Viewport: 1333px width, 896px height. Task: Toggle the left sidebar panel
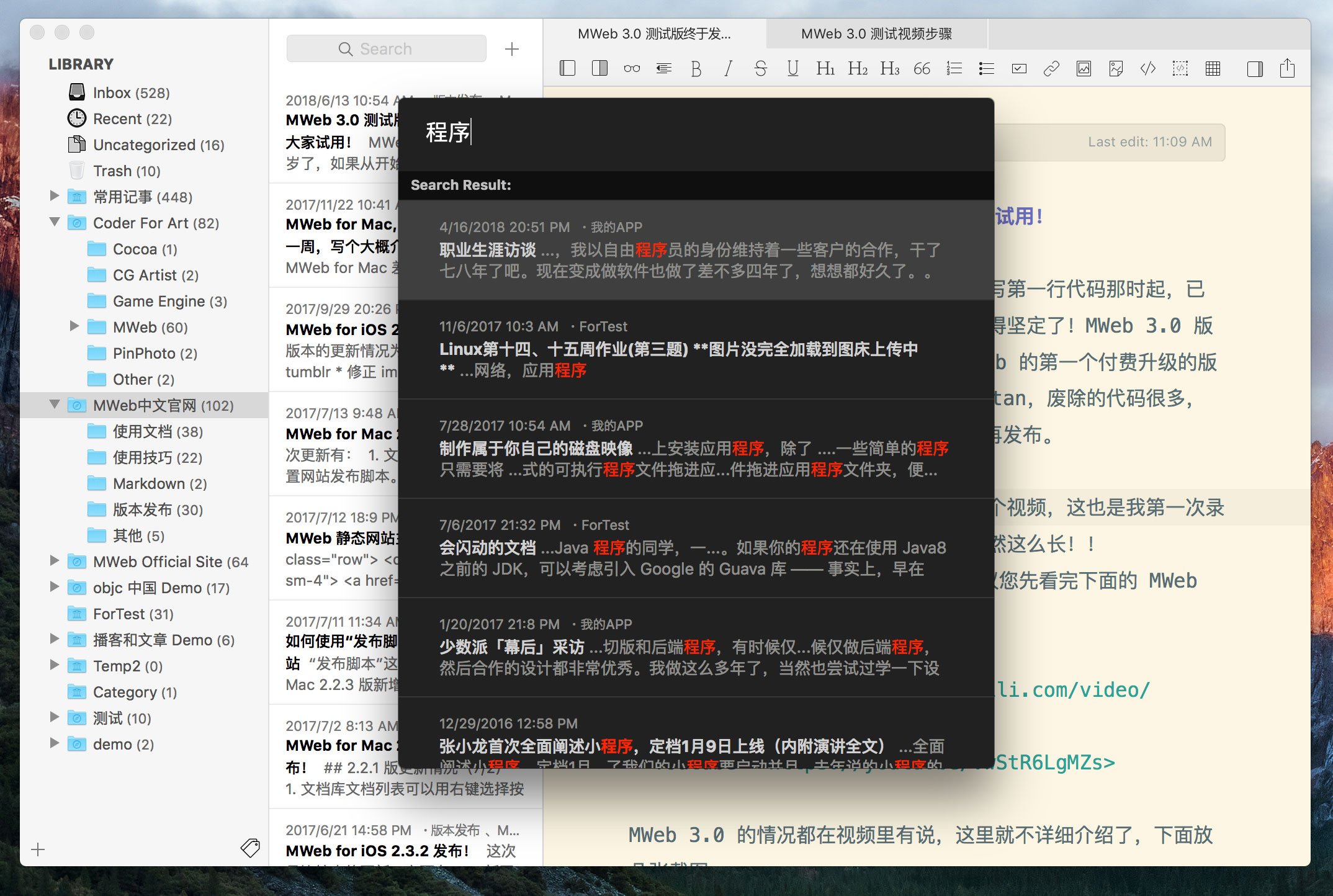567,68
